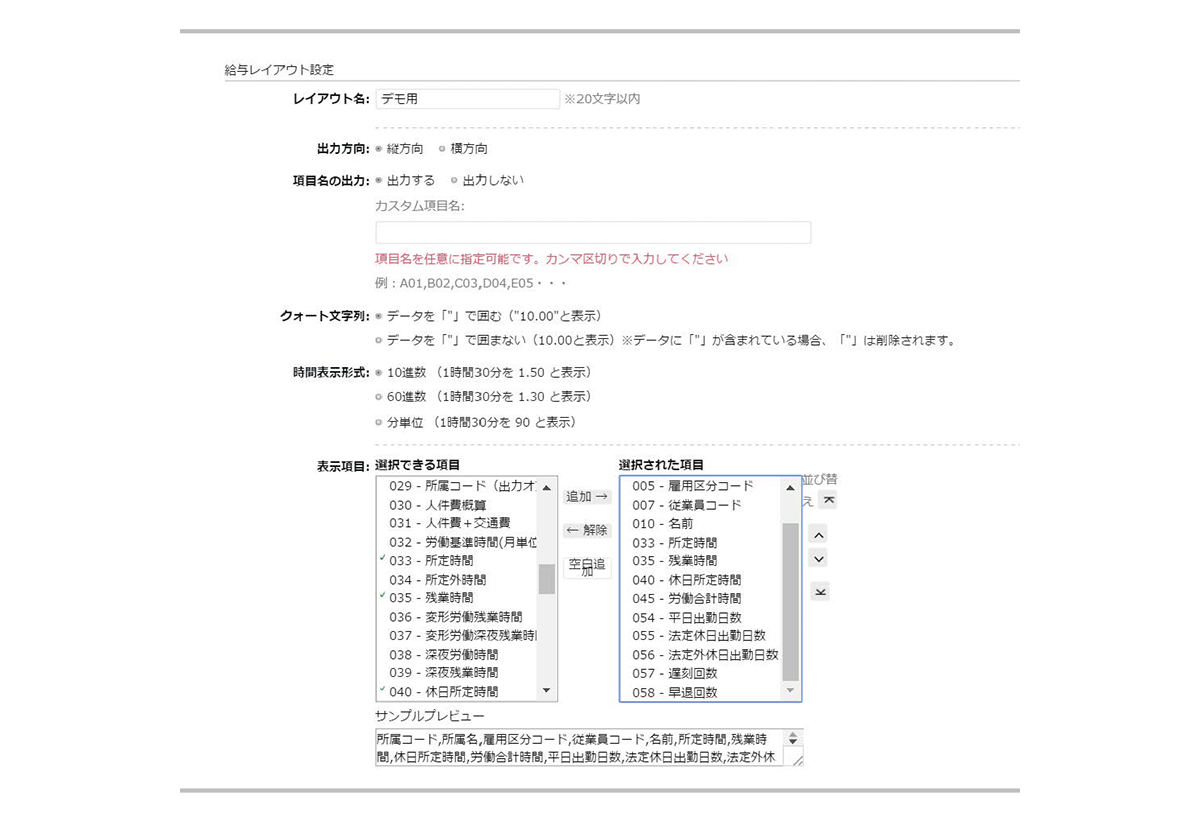Select chosen item 054 - 平日出勤日数
1200x826 pixels.
pyautogui.click(x=702, y=617)
